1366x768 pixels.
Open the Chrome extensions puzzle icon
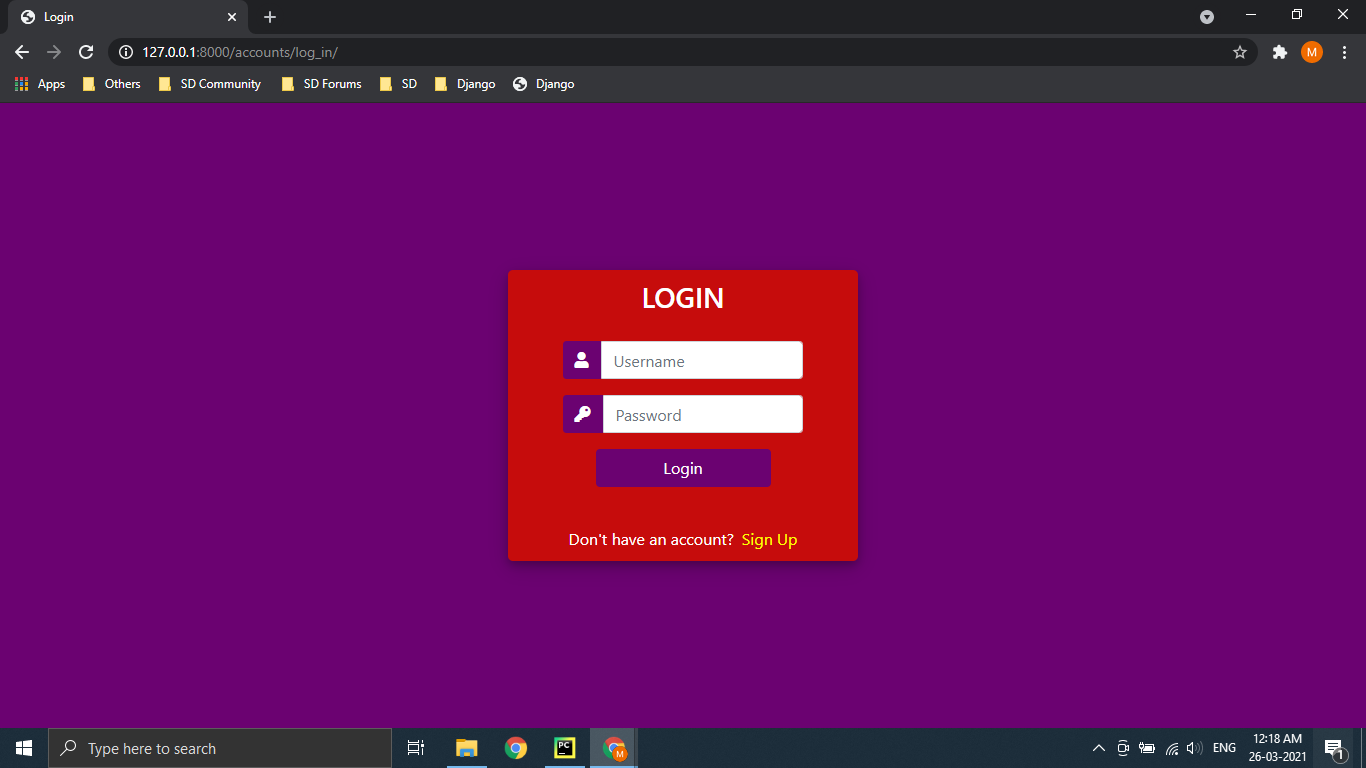coord(1280,52)
